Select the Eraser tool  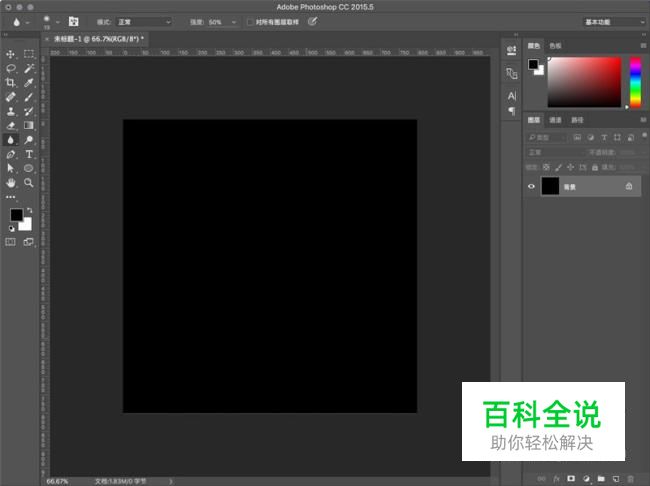[11, 126]
